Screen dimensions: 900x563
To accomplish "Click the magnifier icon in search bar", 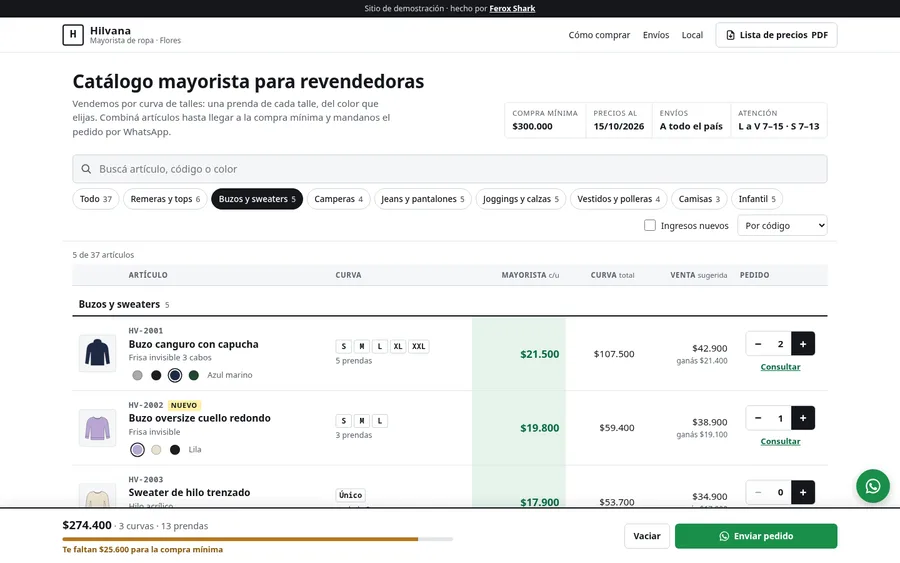I will [86, 169].
